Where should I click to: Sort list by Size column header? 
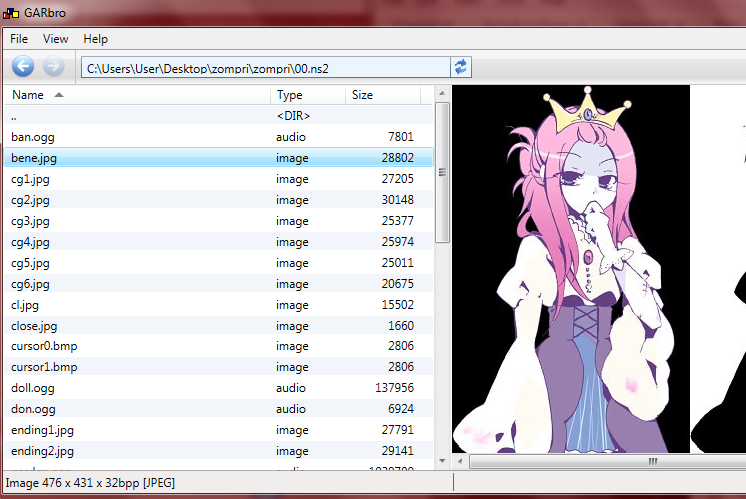[x=383, y=95]
